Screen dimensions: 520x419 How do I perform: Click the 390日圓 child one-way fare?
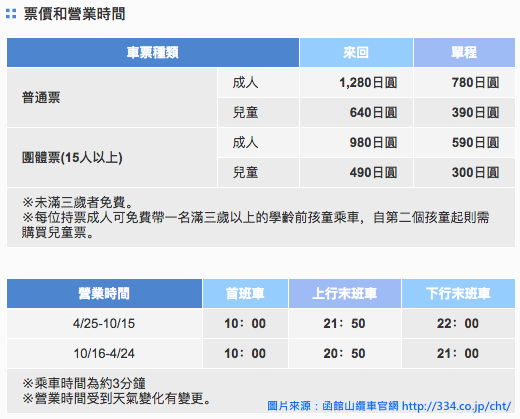pos(475,113)
